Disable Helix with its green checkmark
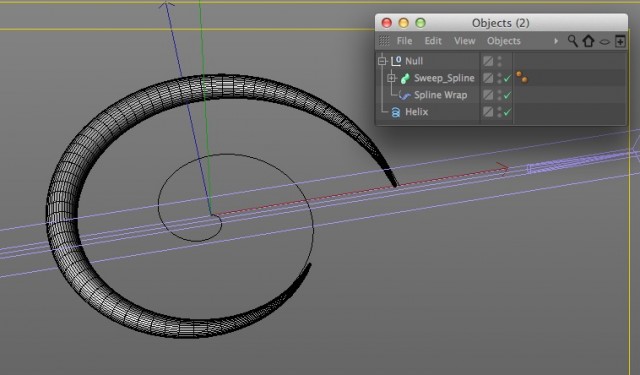 pyautogui.click(x=507, y=112)
